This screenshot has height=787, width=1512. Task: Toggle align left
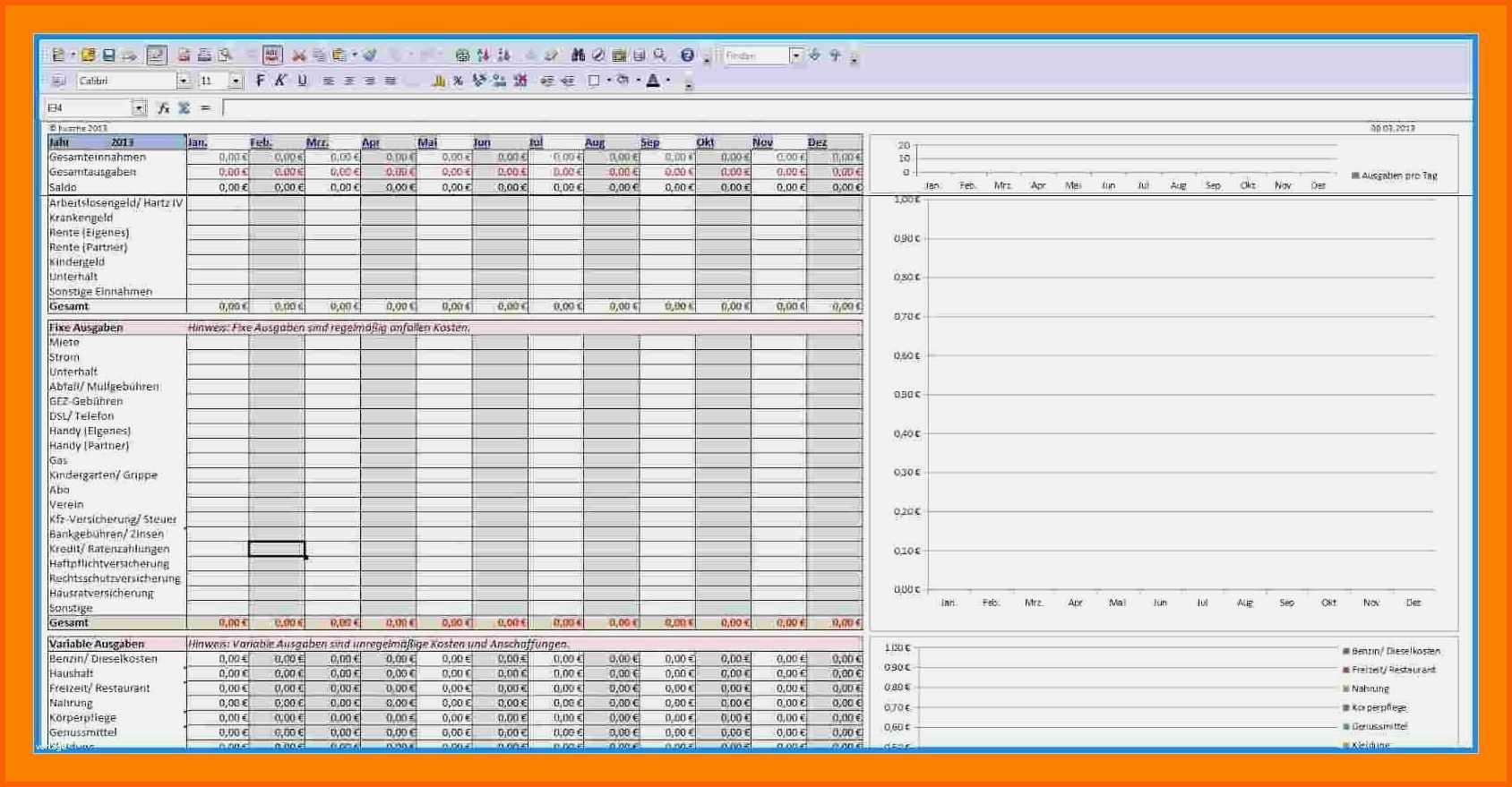(x=329, y=81)
